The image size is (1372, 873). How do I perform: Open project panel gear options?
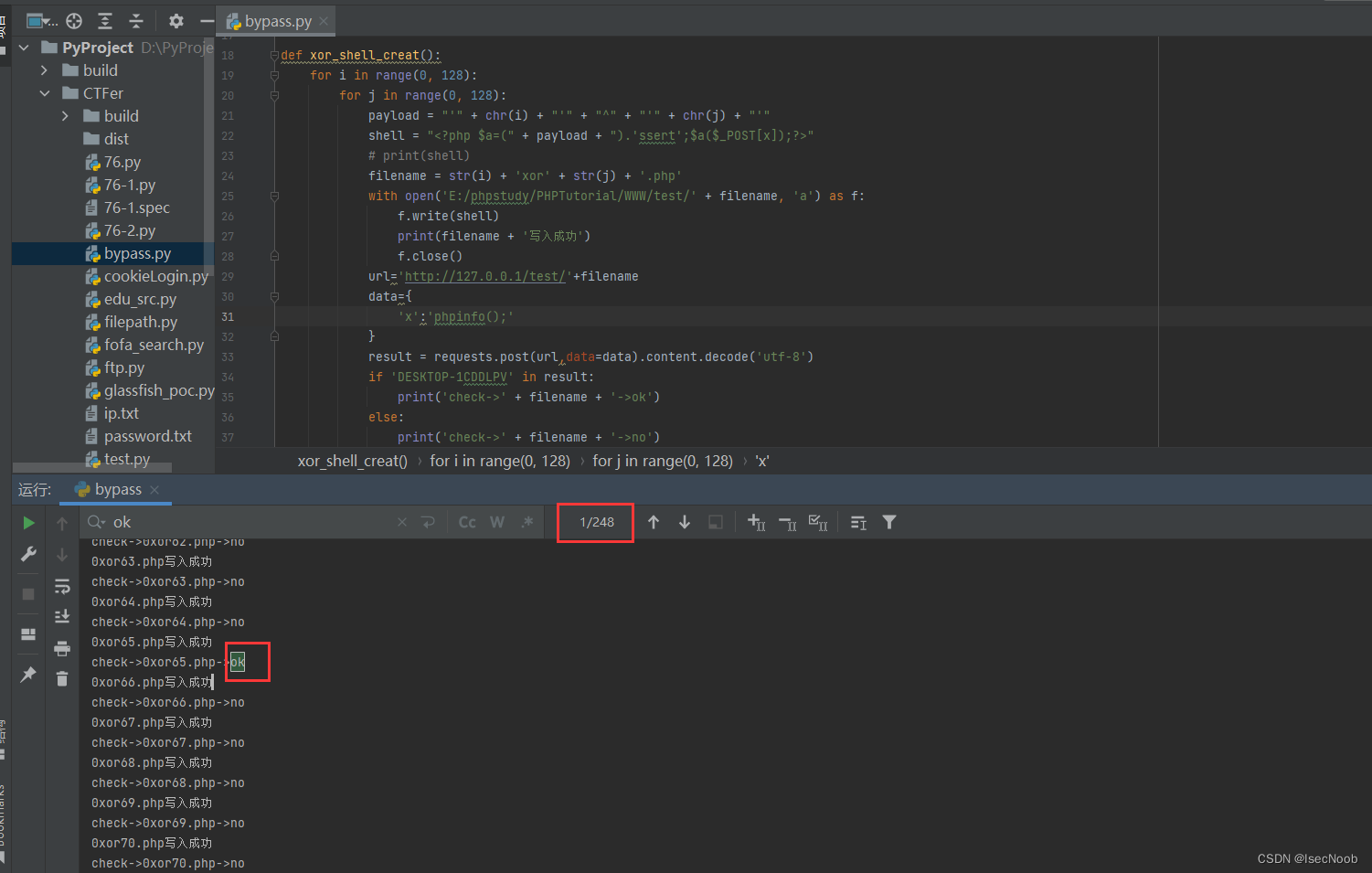pos(176,21)
